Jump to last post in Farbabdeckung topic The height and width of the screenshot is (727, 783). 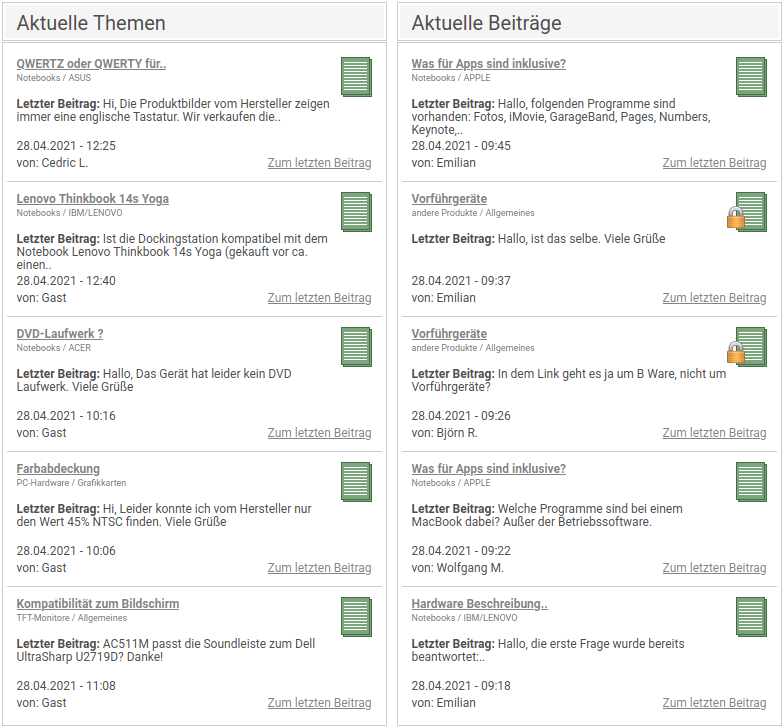320,568
